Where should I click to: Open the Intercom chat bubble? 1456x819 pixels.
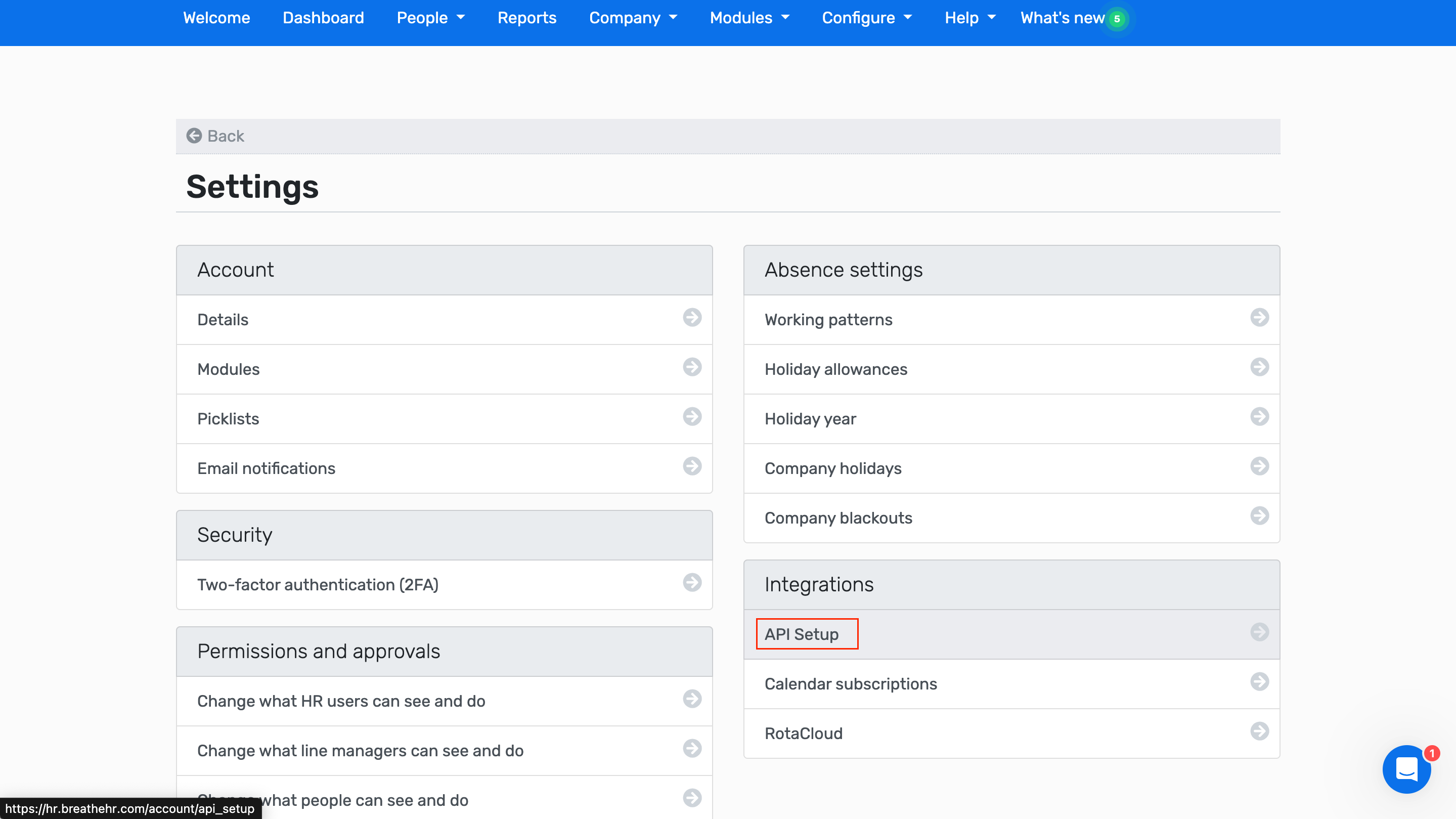[1407, 769]
